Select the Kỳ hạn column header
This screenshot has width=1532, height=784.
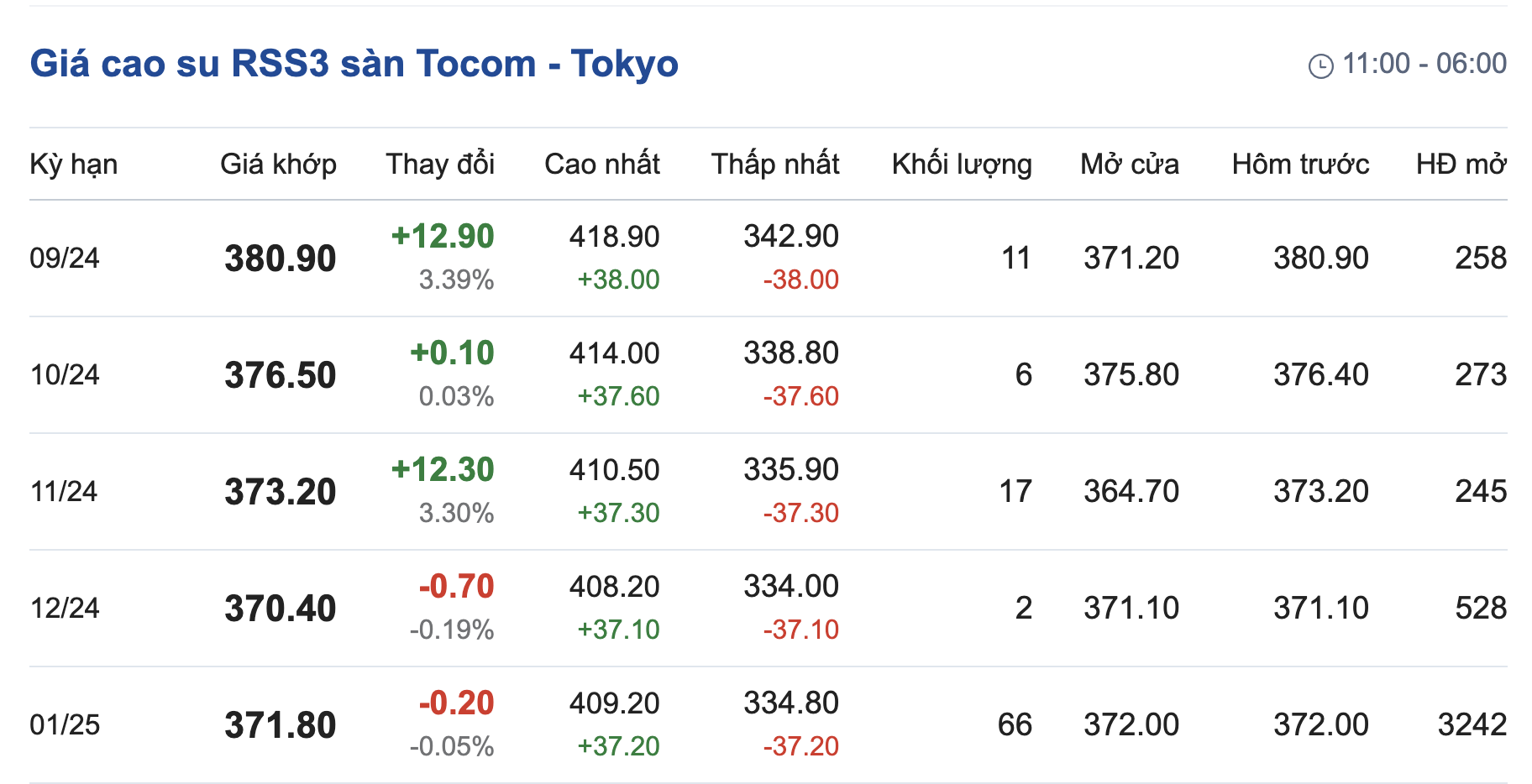(x=74, y=165)
